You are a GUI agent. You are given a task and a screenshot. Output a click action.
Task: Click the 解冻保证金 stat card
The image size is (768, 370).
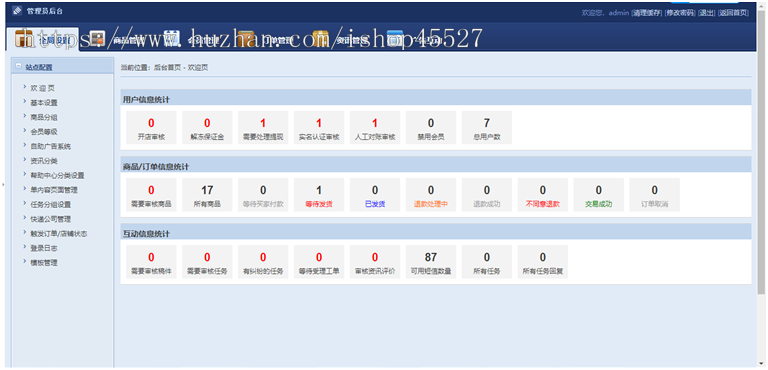(x=207, y=127)
